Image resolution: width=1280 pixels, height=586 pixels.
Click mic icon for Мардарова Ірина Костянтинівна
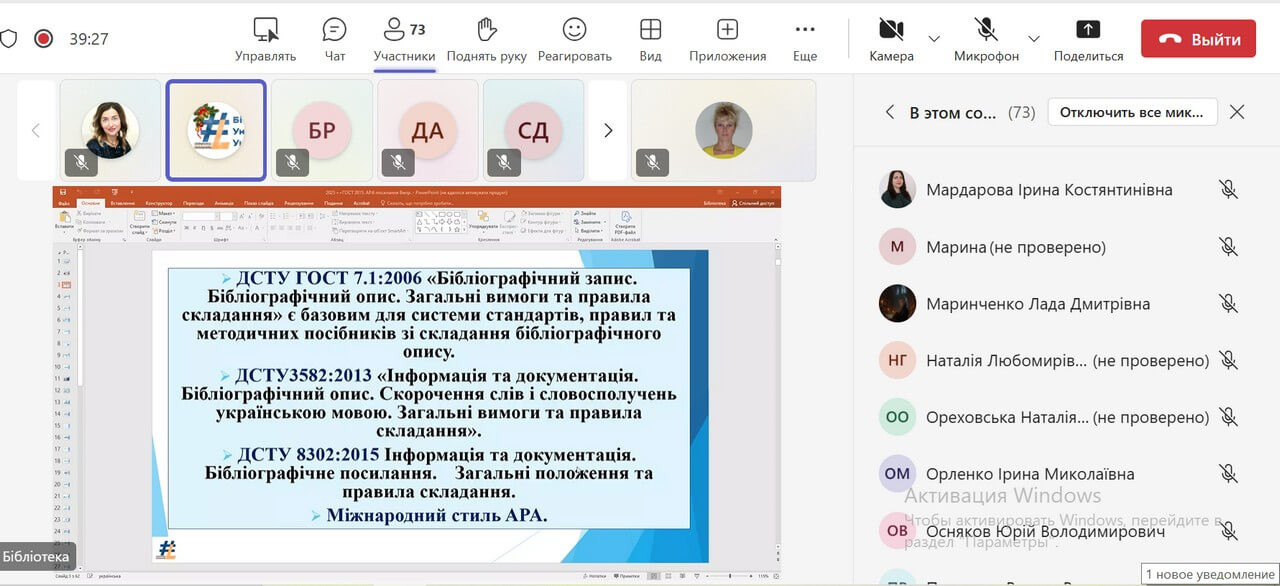[1228, 189]
